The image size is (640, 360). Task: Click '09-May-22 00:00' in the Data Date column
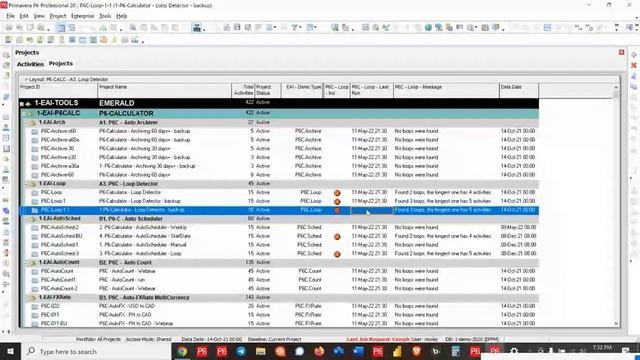518,227
